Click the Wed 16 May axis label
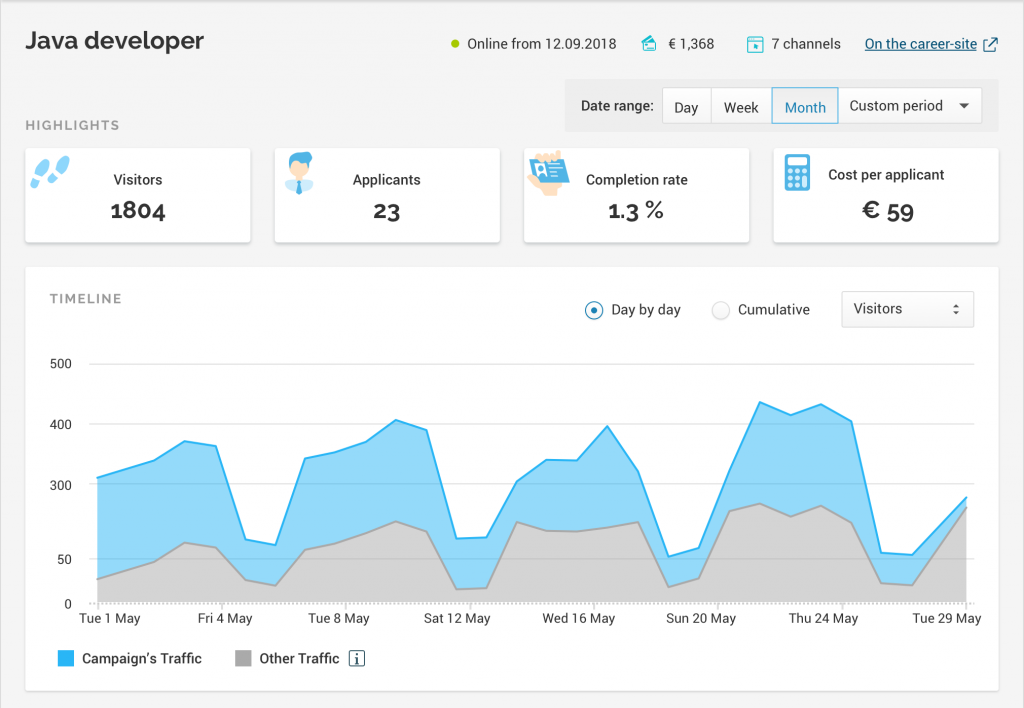1024x708 pixels. tap(579, 619)
